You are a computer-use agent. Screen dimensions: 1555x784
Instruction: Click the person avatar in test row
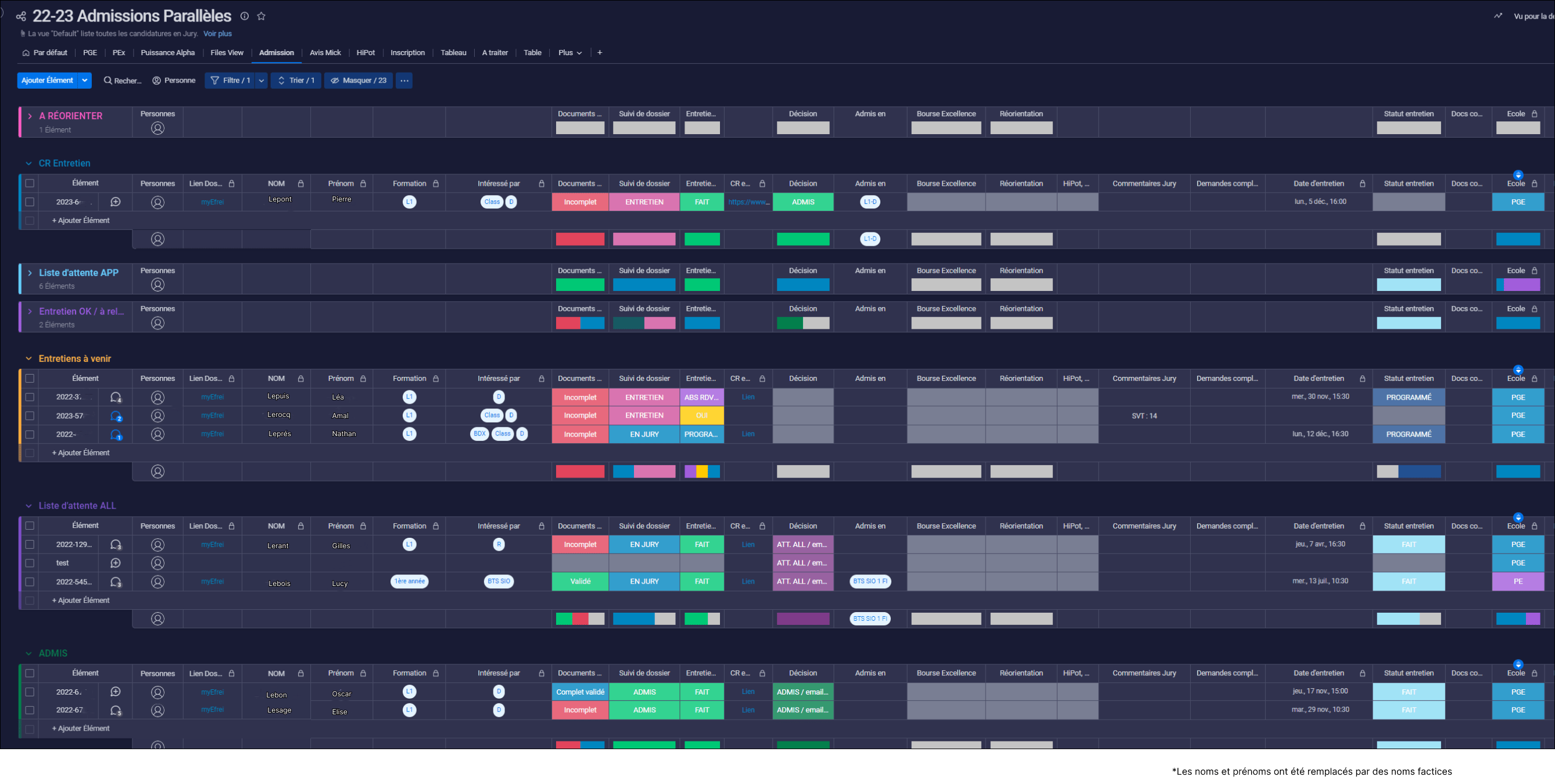click(157, 563)
